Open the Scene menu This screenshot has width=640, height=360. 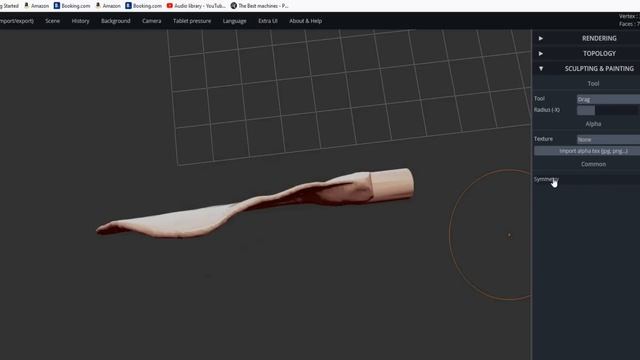point(52,21)
